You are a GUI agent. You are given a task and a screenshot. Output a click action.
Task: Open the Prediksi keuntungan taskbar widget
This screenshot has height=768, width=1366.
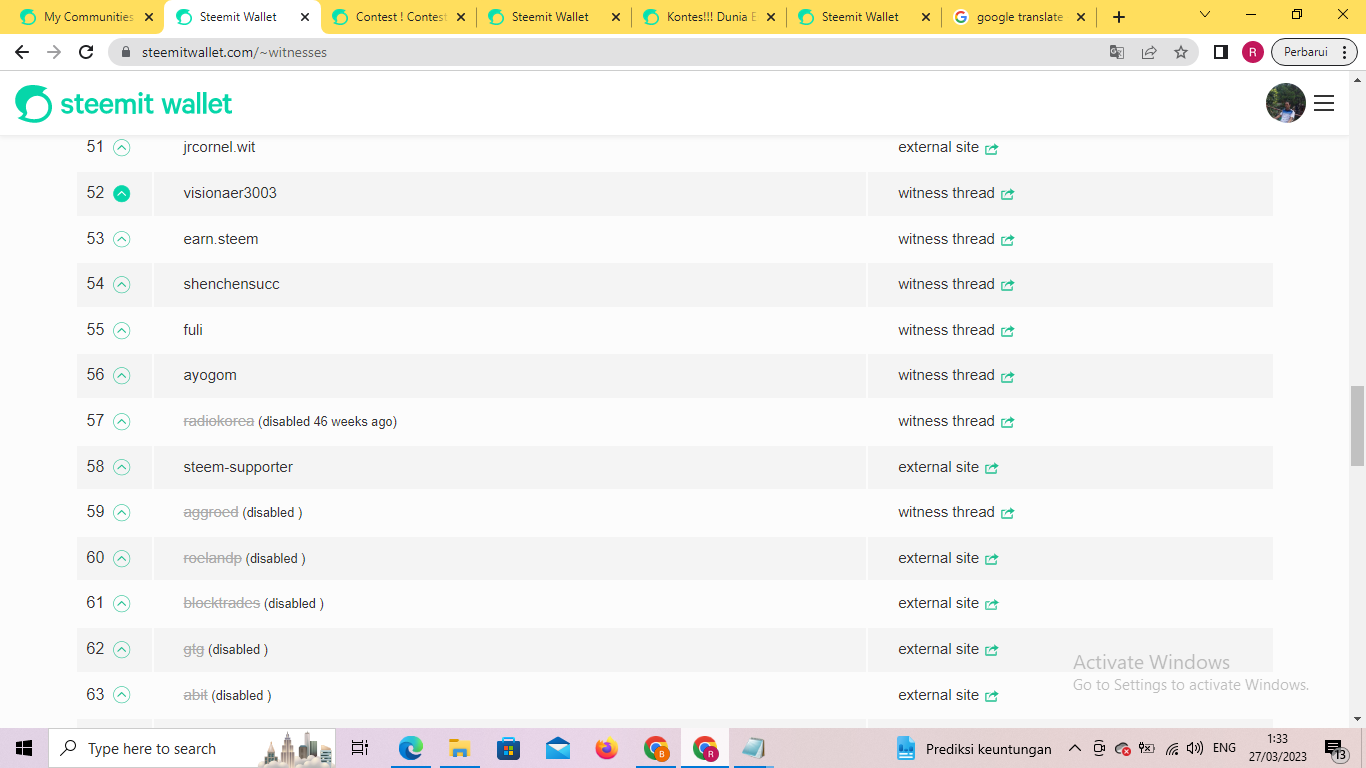pyautogui.click(x=974, y=749)
